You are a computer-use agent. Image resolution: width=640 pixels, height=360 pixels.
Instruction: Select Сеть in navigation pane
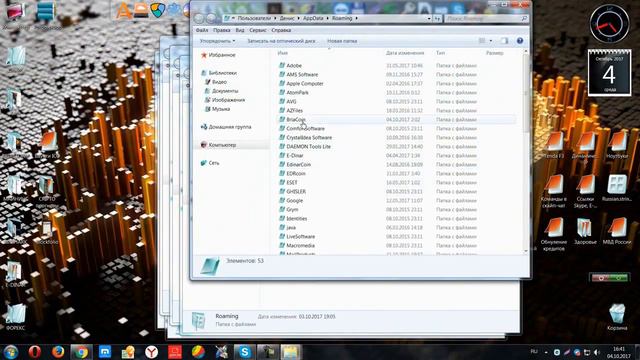[214, 163]
